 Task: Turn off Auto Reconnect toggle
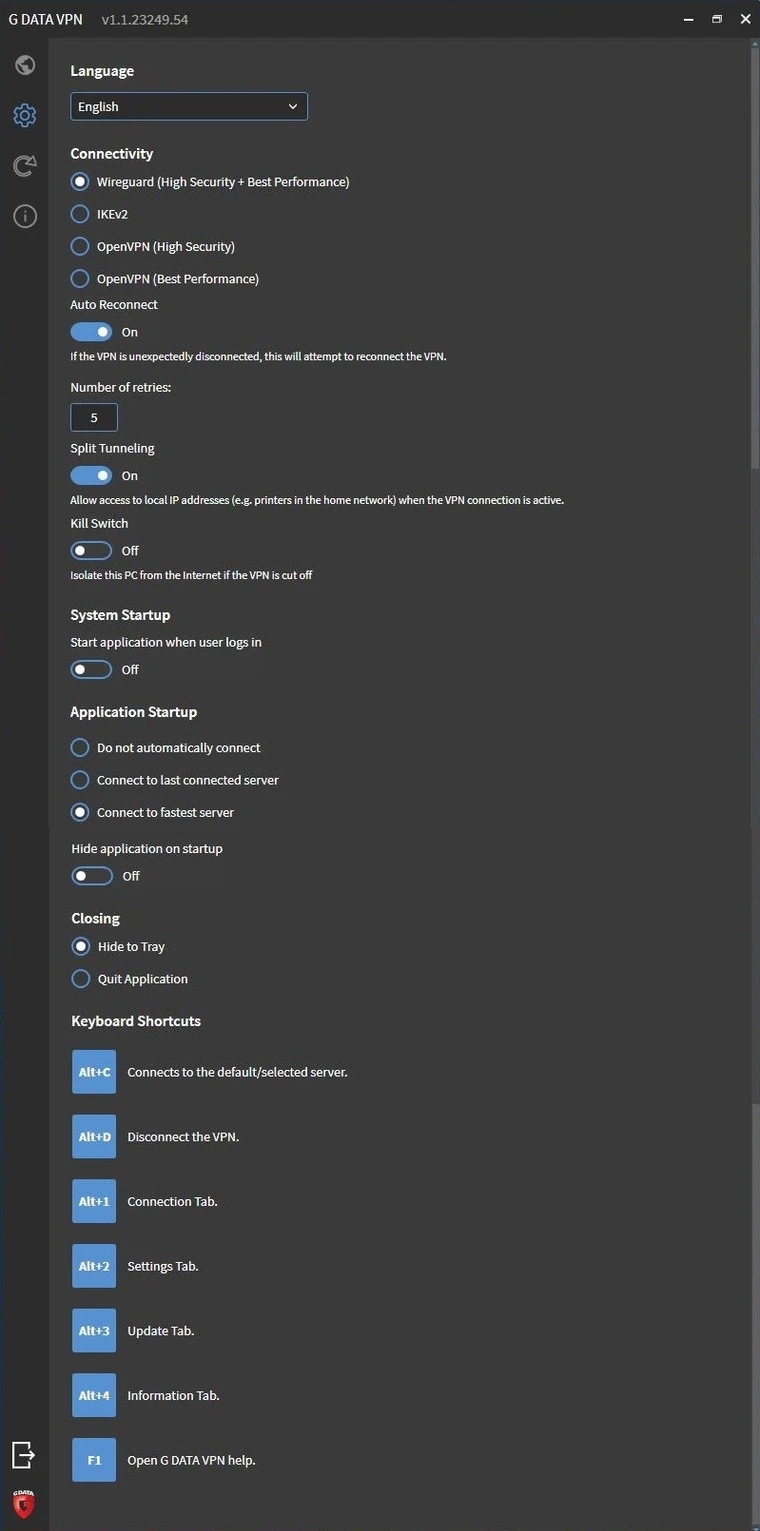pos(91,332)
